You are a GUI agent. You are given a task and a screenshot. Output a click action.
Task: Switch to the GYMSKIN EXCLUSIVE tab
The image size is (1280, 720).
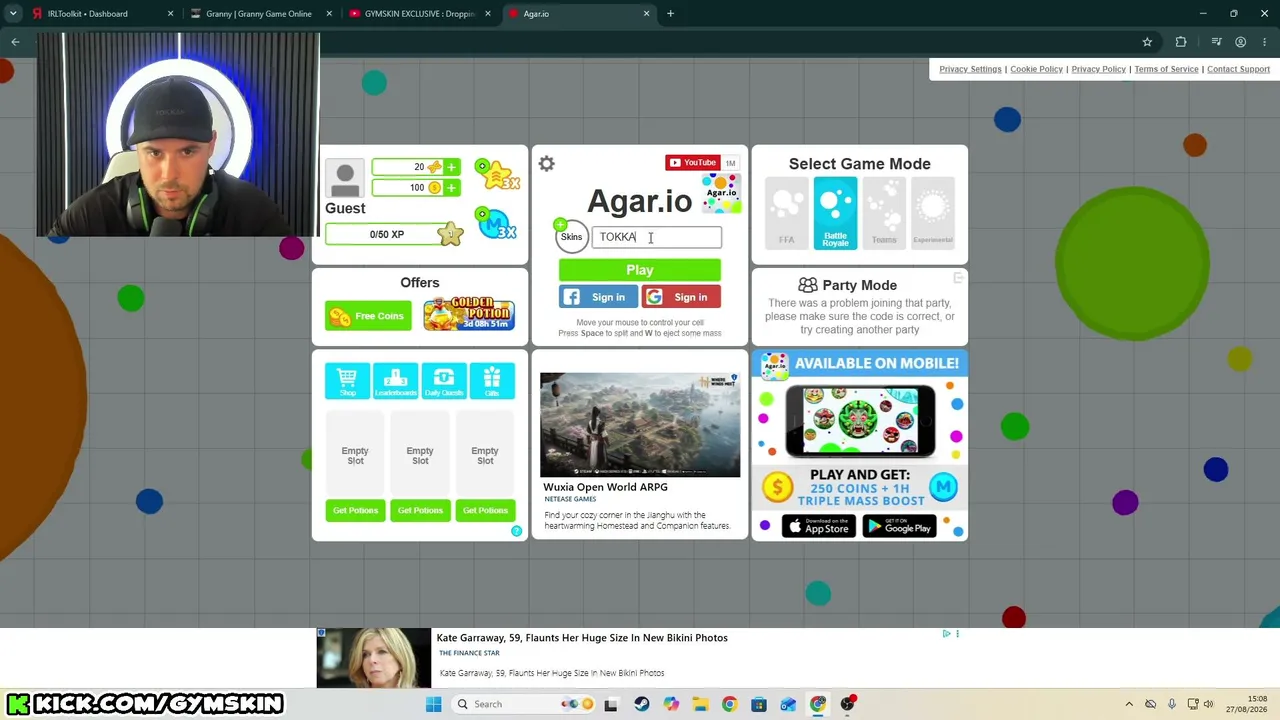click(419, 14)
